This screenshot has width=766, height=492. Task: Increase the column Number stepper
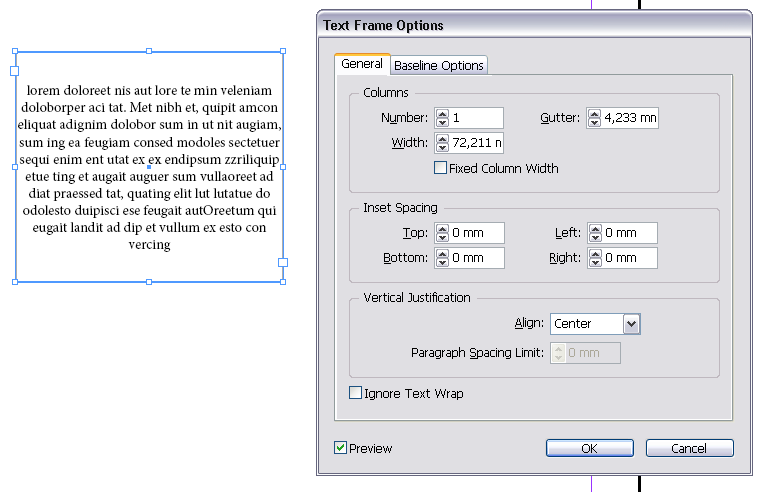coord(443,114)
